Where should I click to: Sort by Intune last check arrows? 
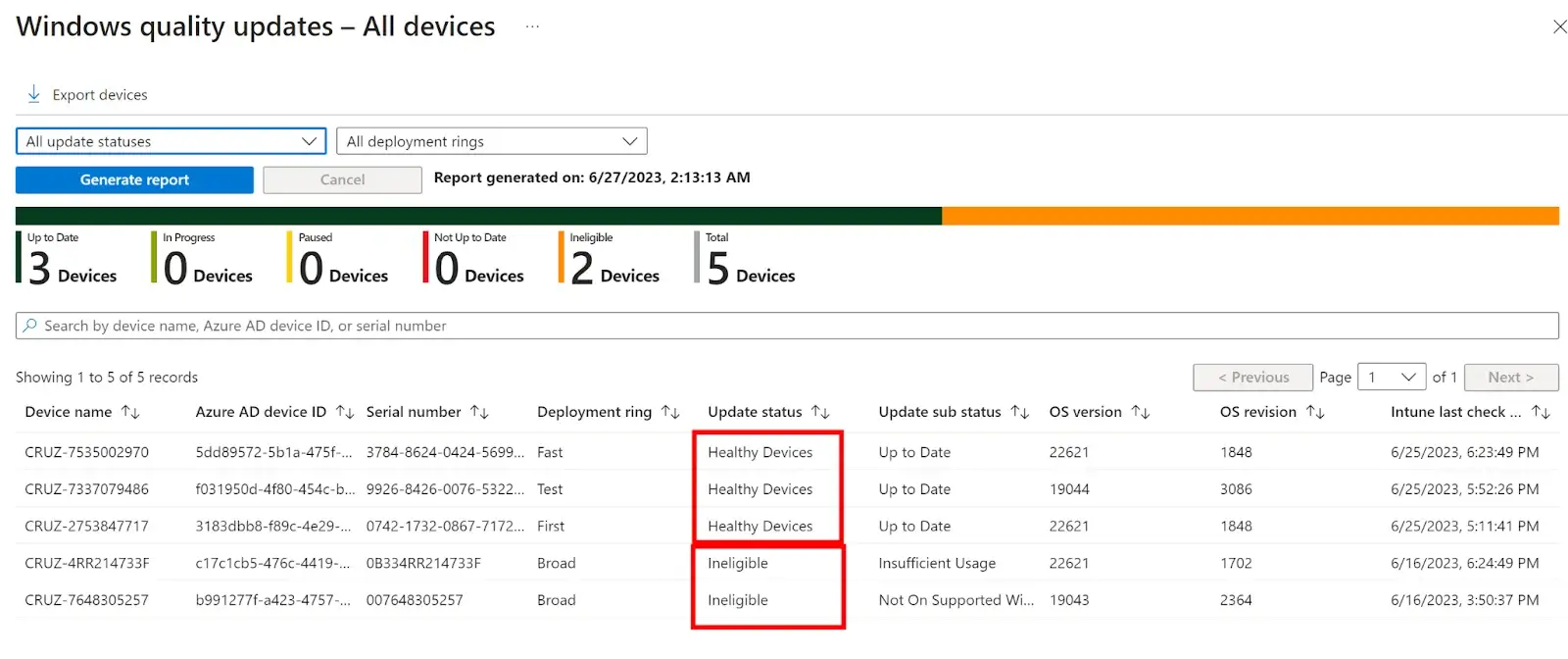pos(1541,412)
